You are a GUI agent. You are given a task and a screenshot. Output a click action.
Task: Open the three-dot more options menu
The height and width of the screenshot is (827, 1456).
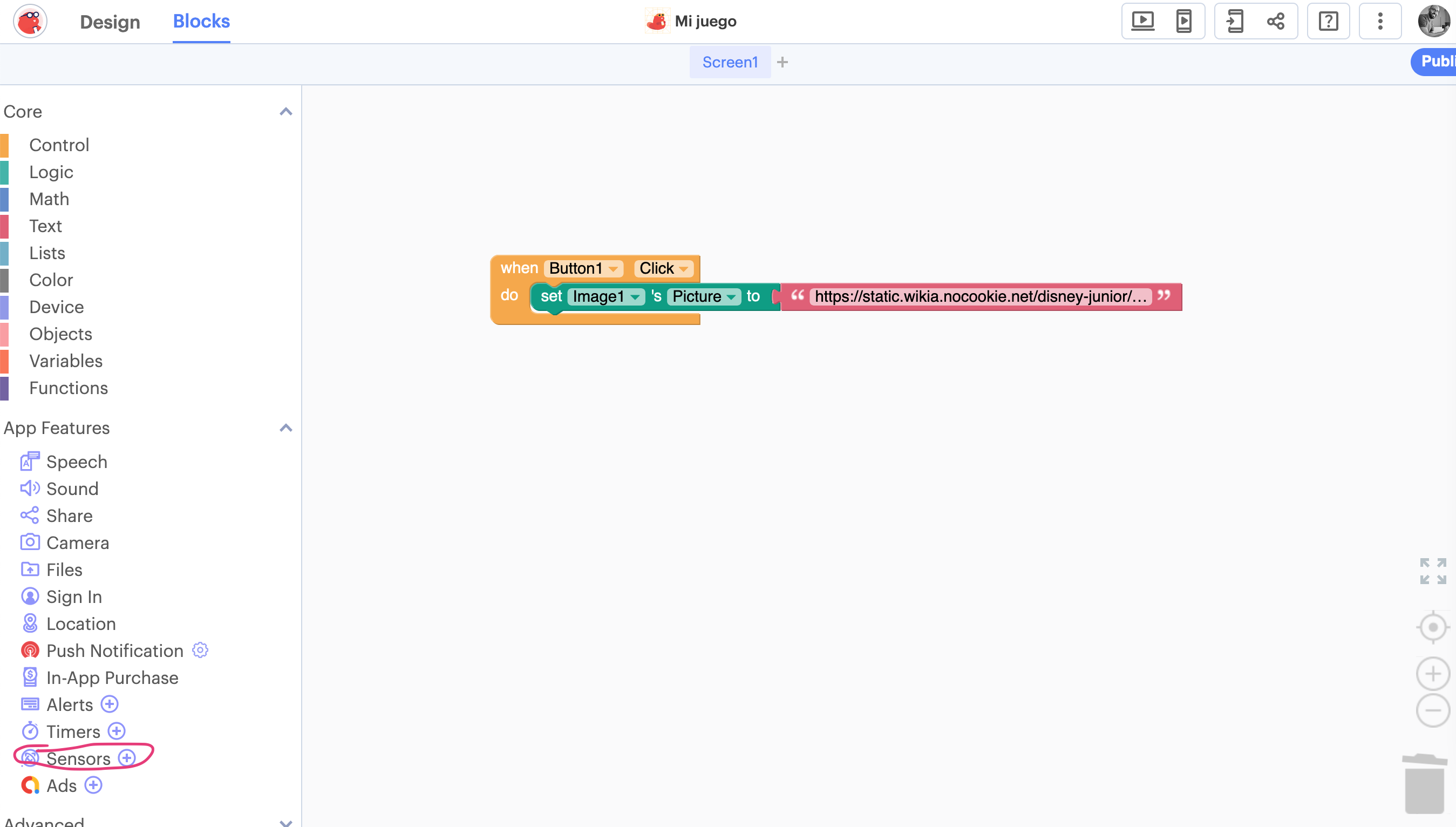click(x=1380, y=22)
